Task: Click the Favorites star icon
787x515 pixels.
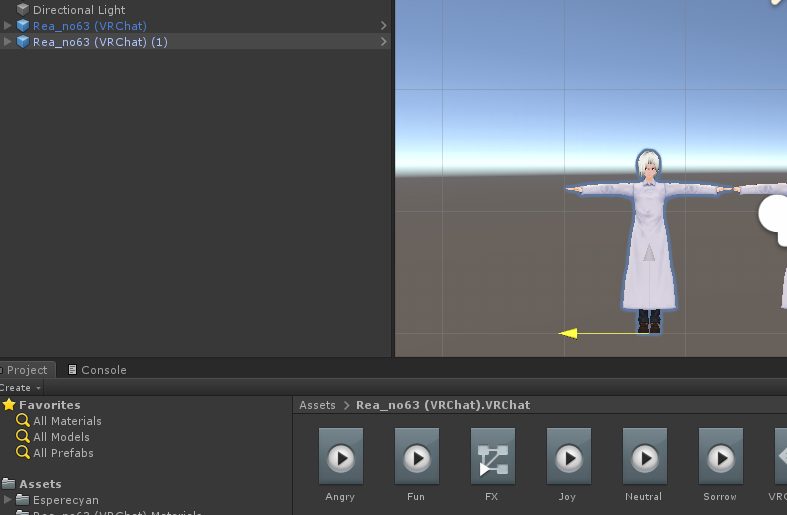Action: tap(9, 405)
